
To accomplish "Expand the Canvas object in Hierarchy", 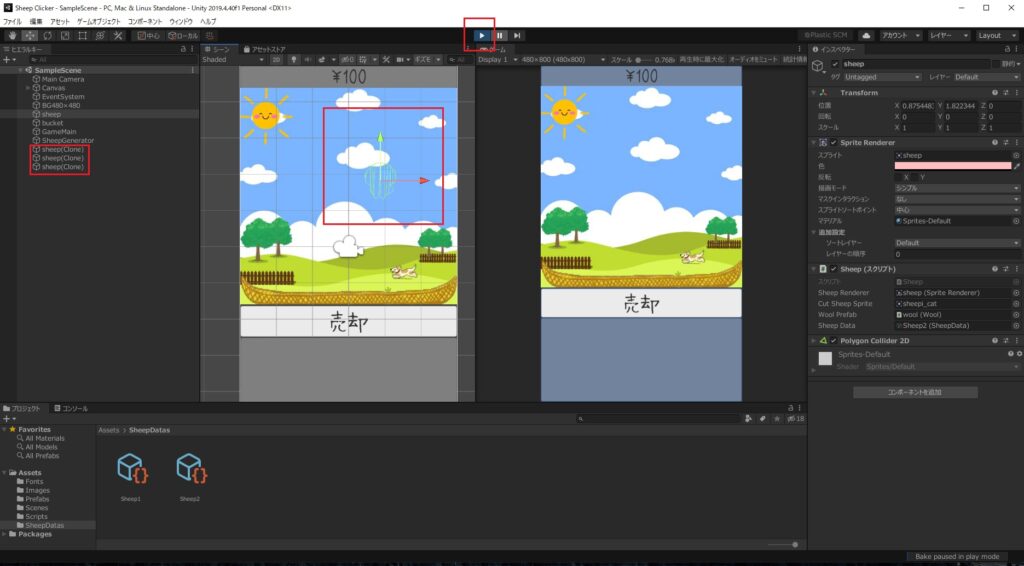I will coord(27,87).
